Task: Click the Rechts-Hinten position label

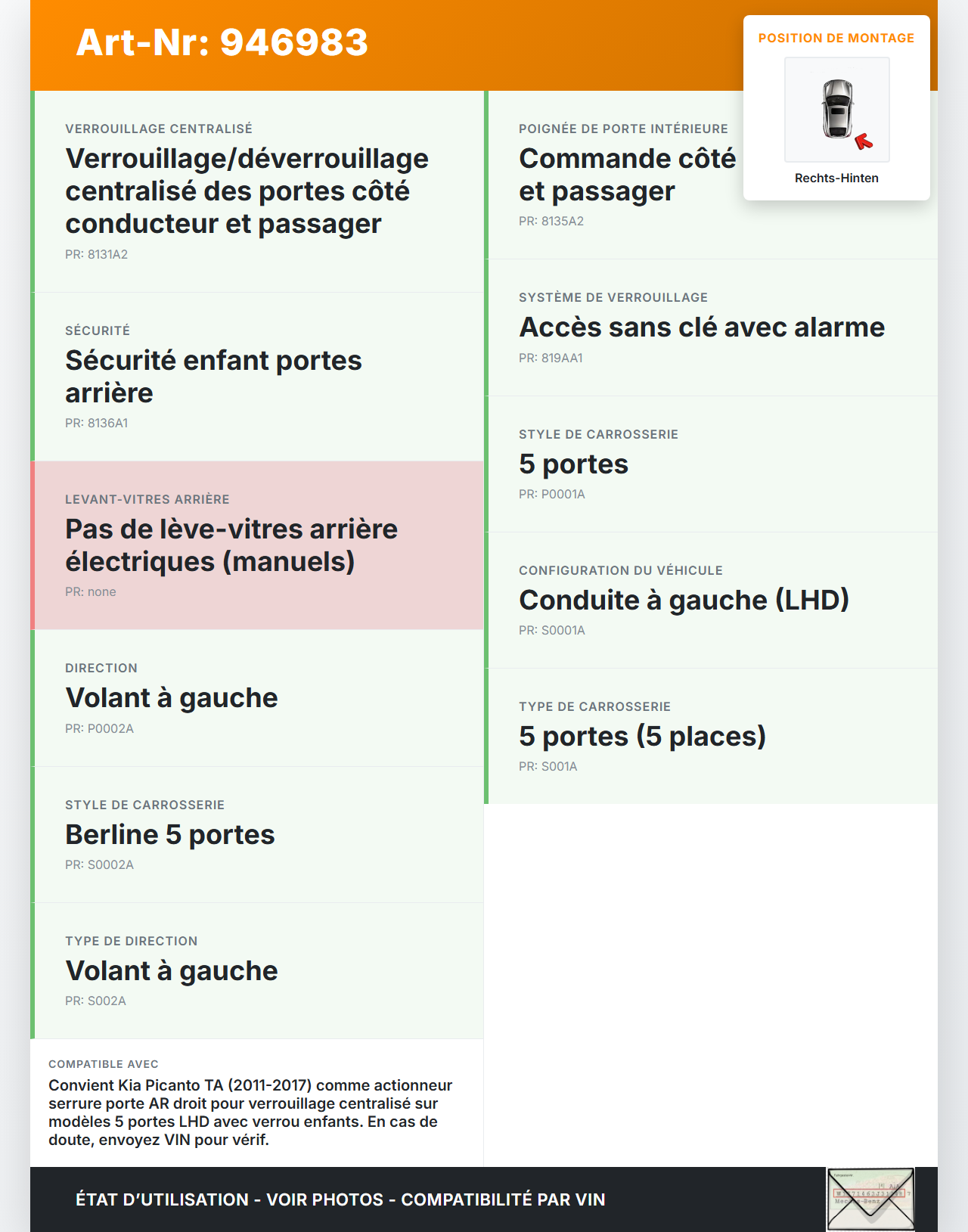Action: [836, 178]
